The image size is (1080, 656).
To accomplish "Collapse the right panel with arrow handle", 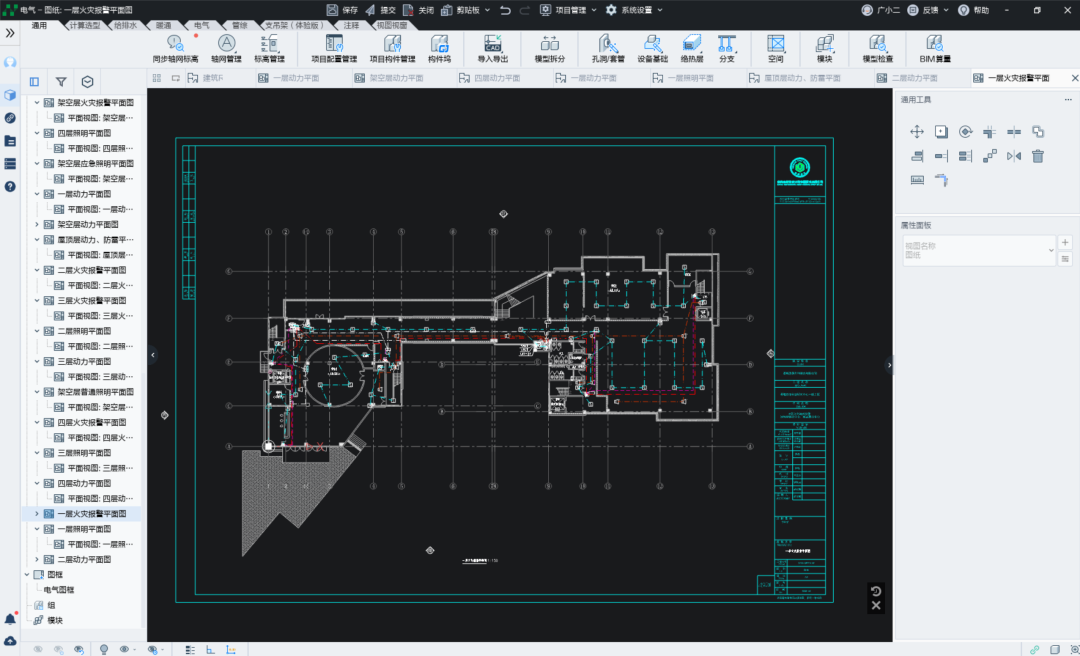I will [x=889, y=365].
